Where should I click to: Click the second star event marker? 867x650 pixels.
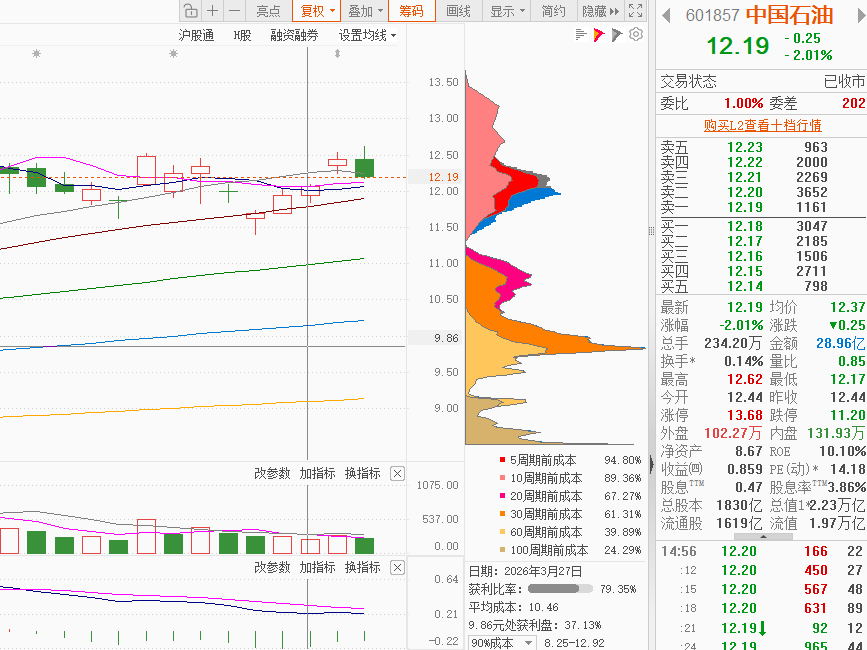173,54
